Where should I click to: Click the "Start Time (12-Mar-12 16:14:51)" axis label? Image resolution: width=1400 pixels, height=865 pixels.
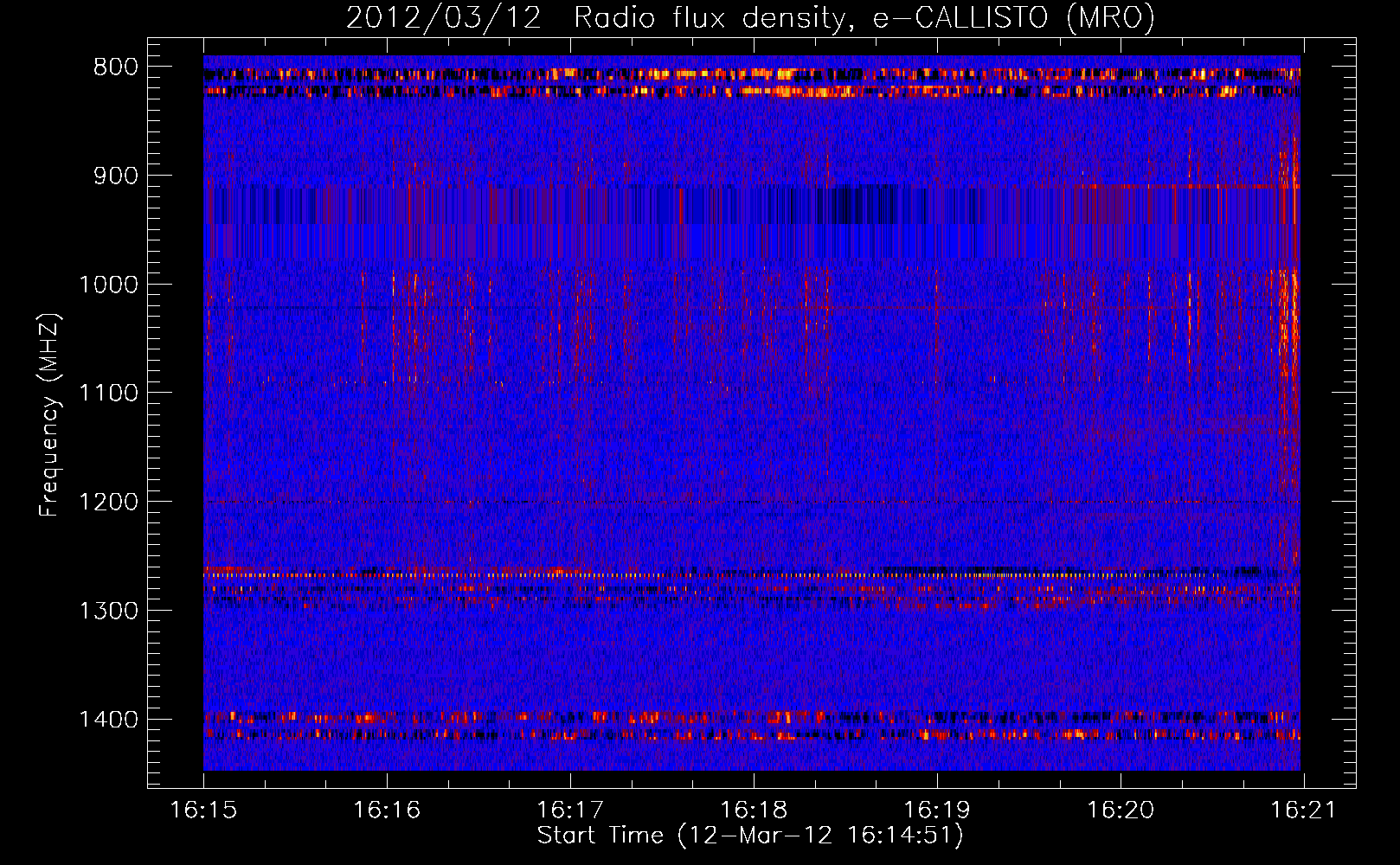[750, 836]
